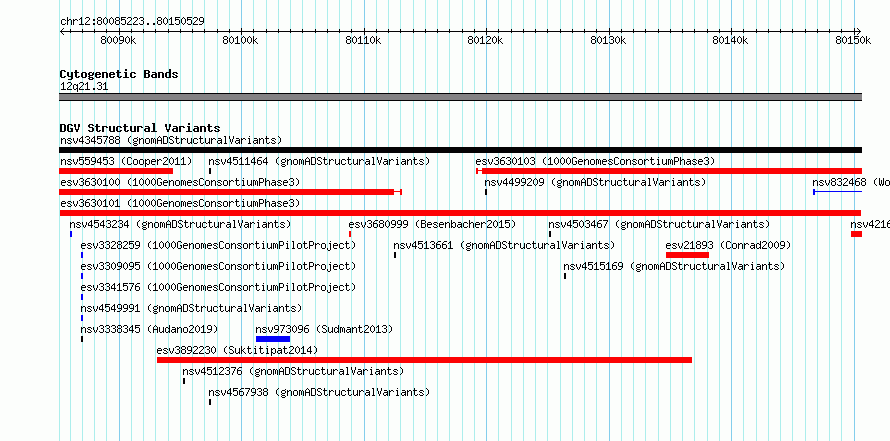The height and width of the screenshot is (441, 890).
Task: Select the red esv3630103 variant bar
Action: [669, 171]
